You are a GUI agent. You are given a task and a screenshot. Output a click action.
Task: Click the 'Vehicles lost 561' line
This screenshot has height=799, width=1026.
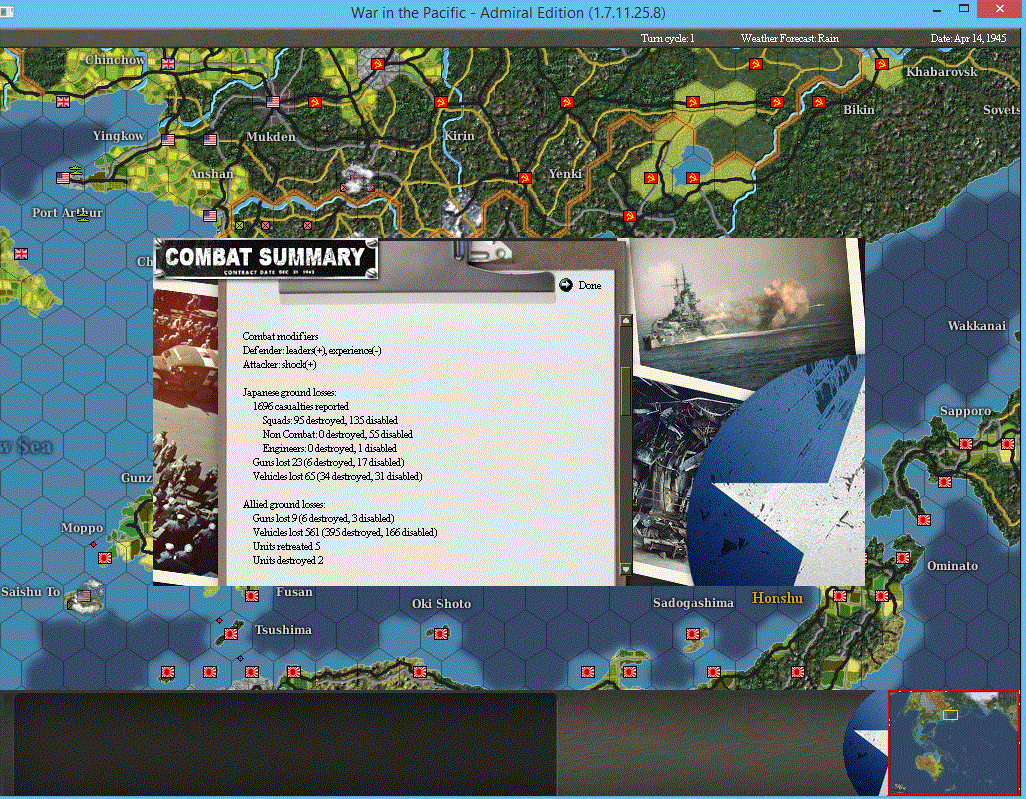[x=345, y=533]
